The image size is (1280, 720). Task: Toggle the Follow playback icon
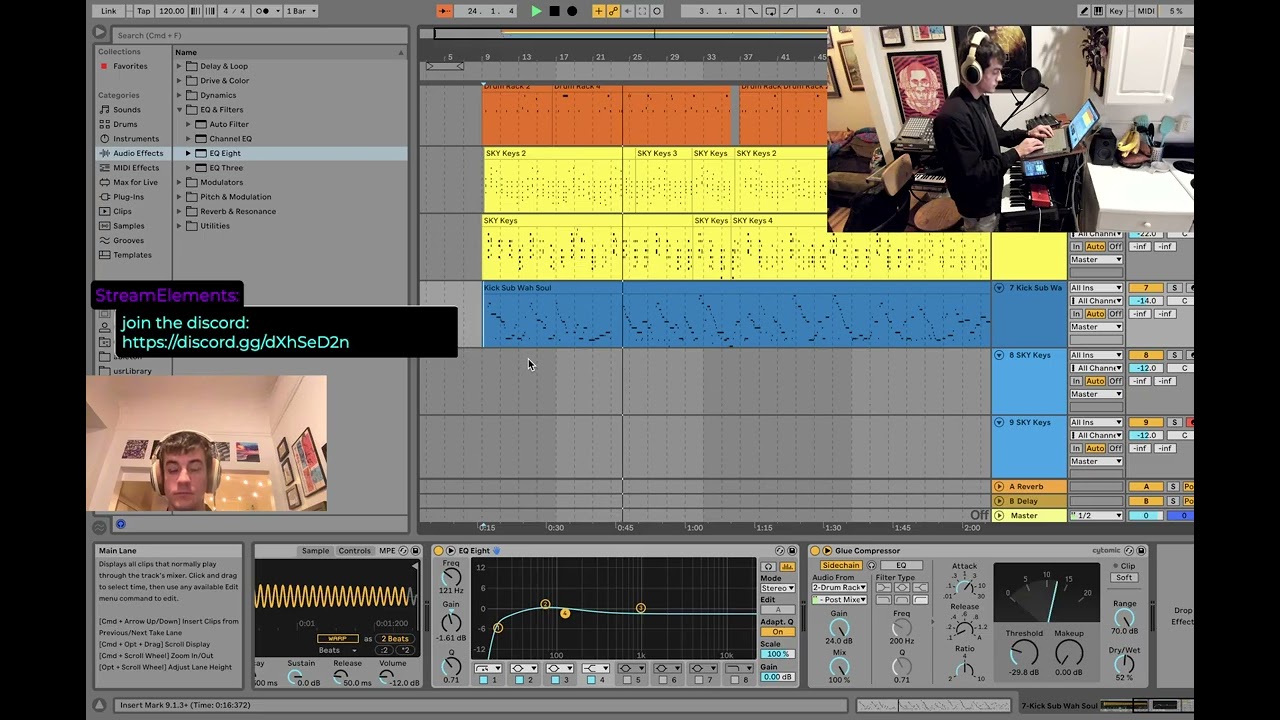coord(445,11)
